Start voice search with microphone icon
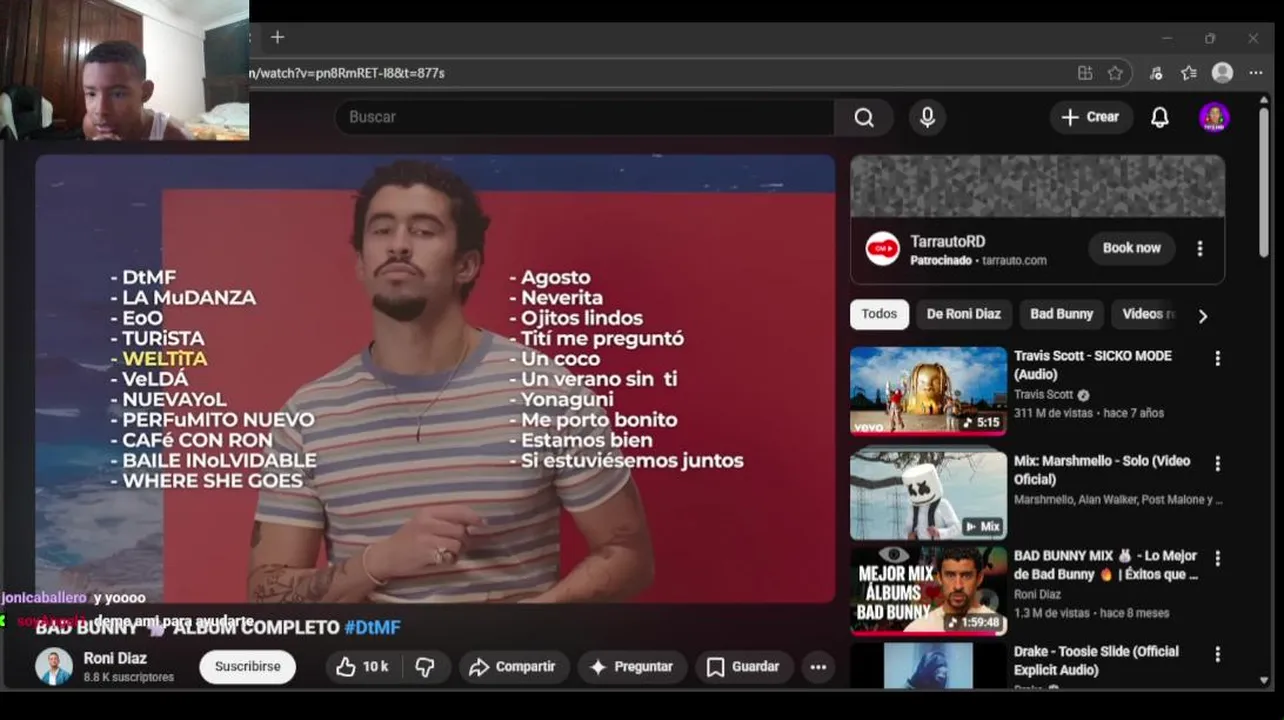1284x720 pixels. click(x=927, y=117)
